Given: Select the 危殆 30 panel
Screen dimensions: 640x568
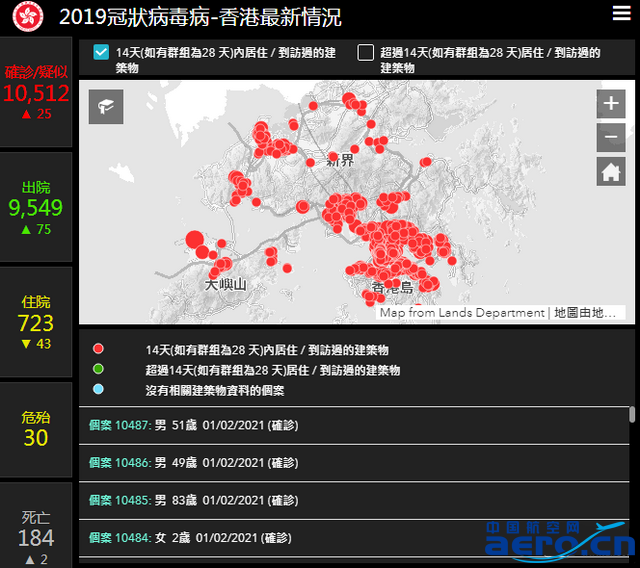Looking at the screenshot, I should coord(36,429).
